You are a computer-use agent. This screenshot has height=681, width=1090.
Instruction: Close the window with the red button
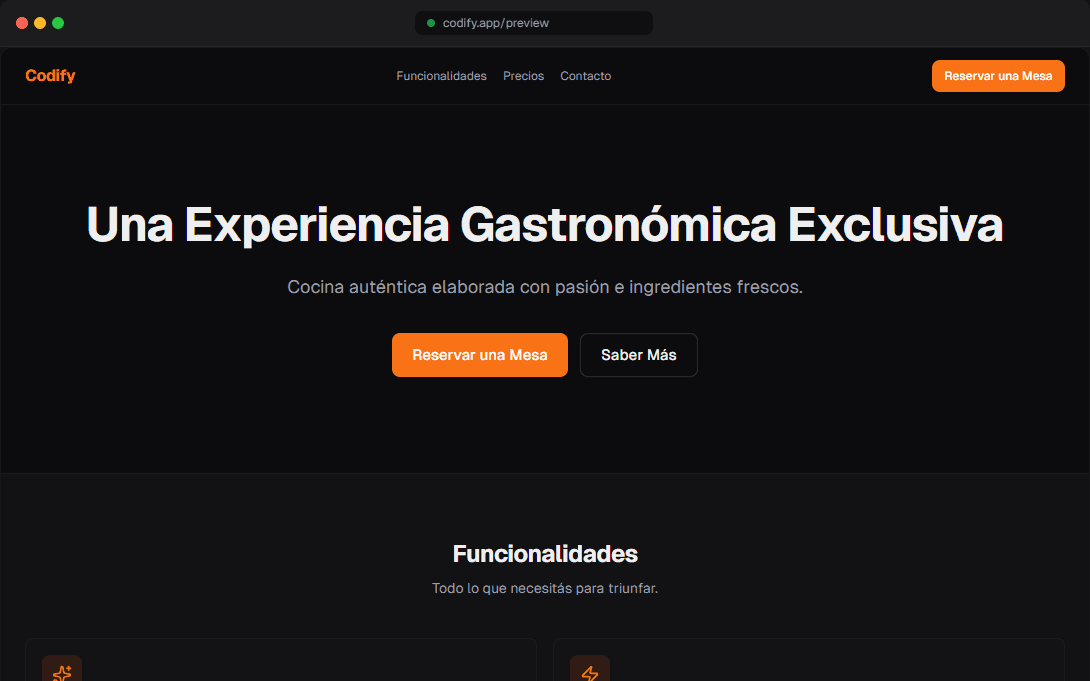click(x=22, y=23)
